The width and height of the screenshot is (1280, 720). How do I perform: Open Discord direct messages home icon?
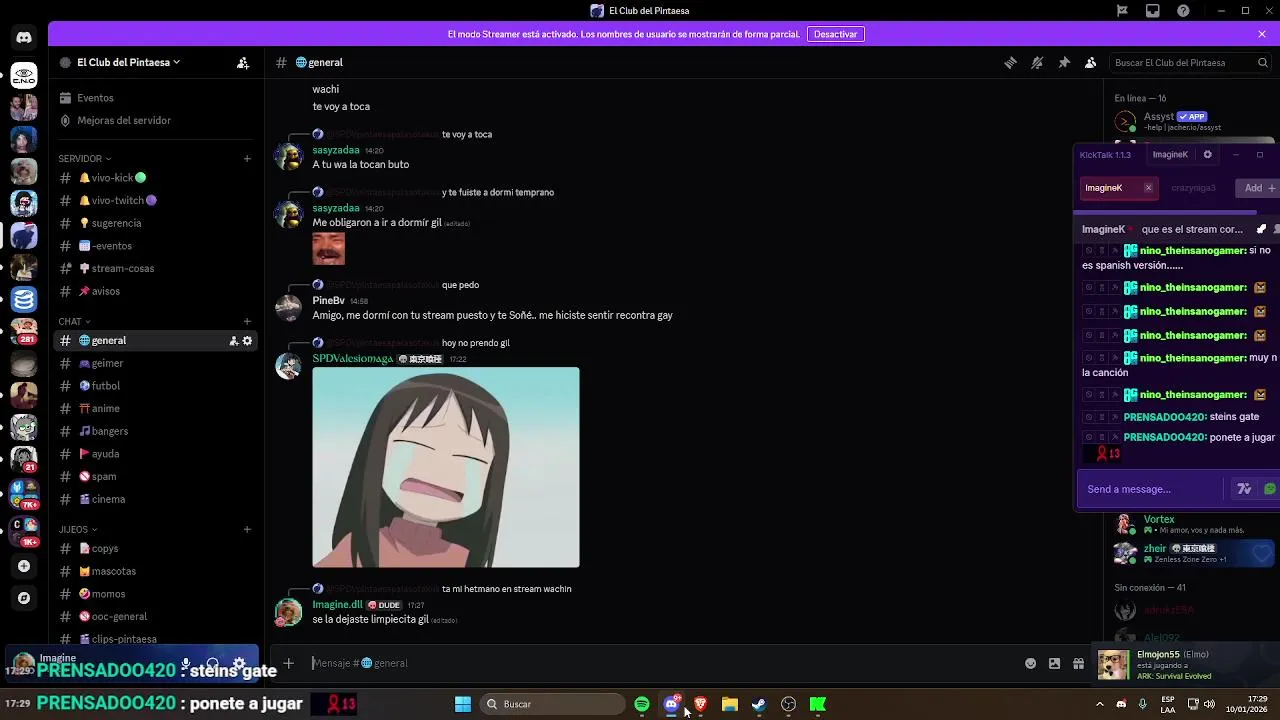click(24, 38)
